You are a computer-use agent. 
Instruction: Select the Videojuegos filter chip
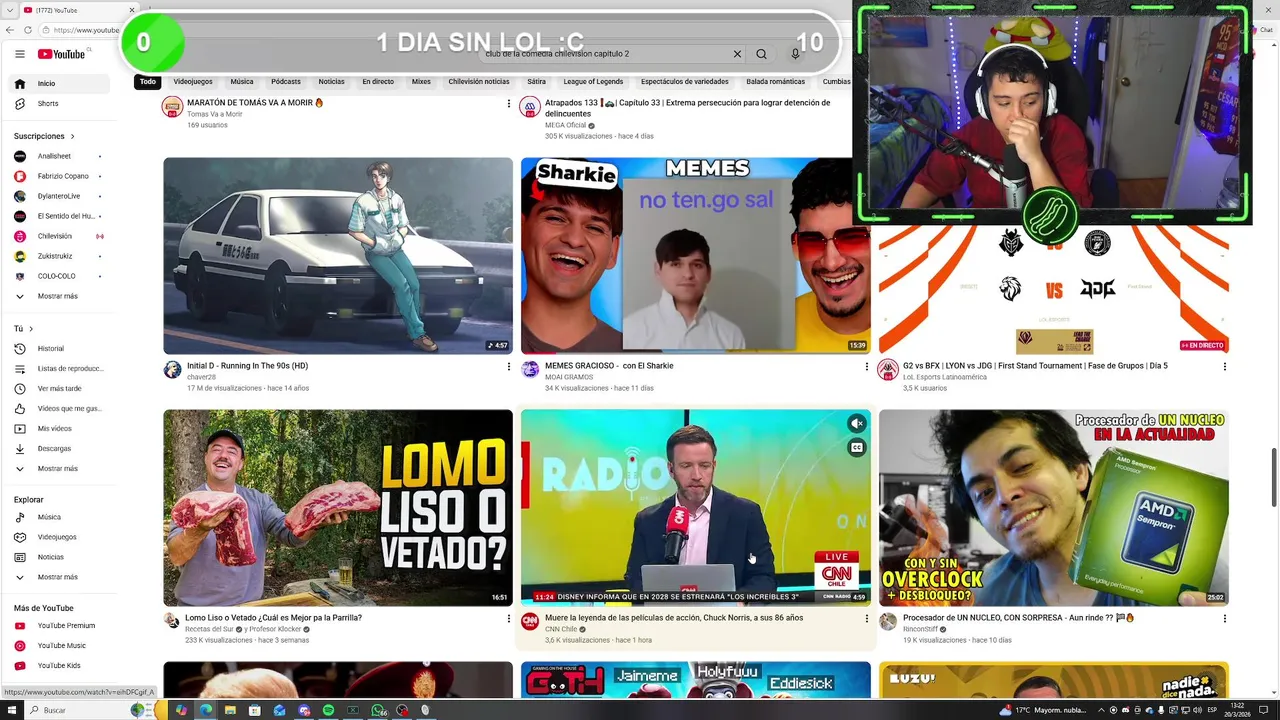pyautogui.click(x=193, y=82)
